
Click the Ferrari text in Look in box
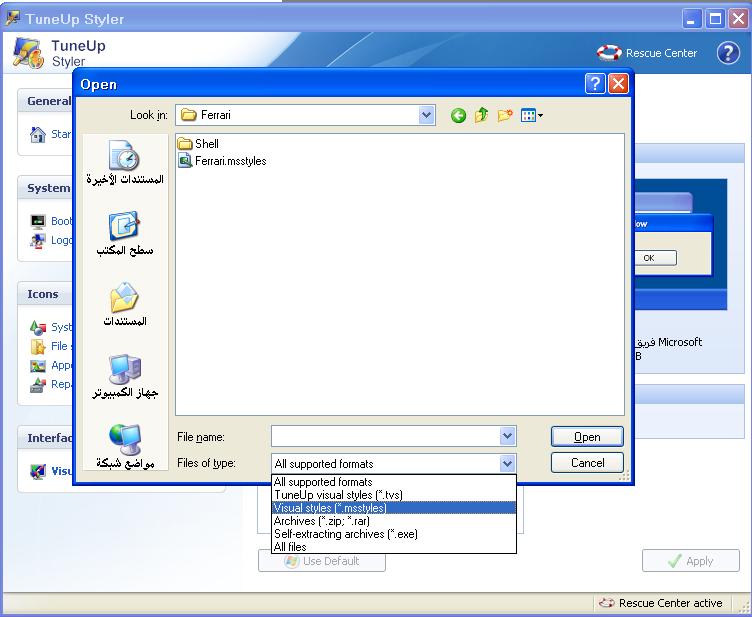coord(215,115)
